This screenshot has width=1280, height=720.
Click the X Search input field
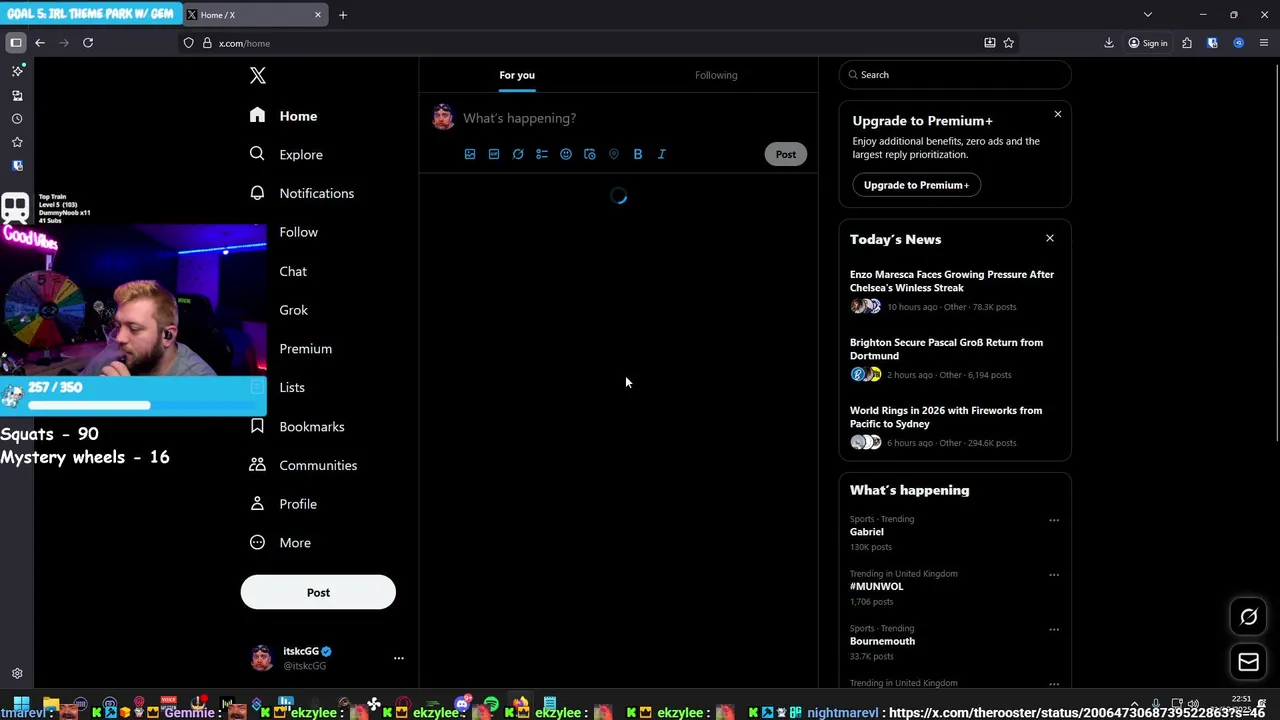tap(955, 75)
